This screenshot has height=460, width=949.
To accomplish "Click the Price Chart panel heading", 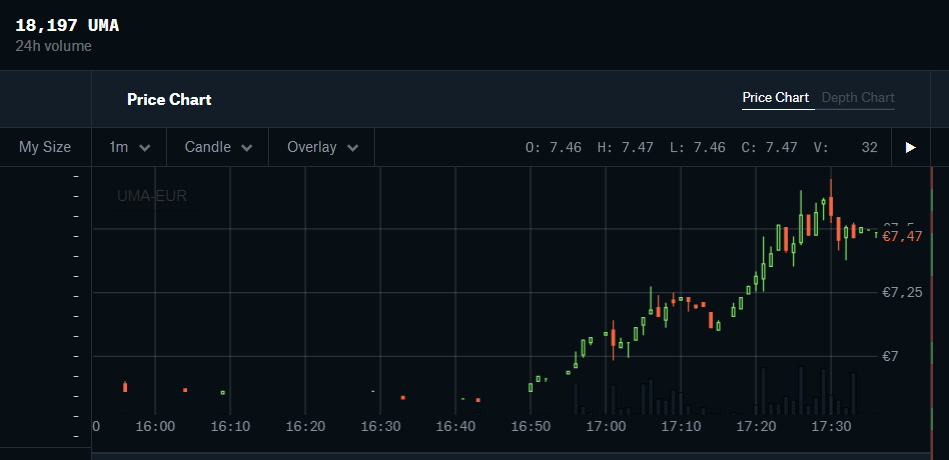I will coord(169,99).
